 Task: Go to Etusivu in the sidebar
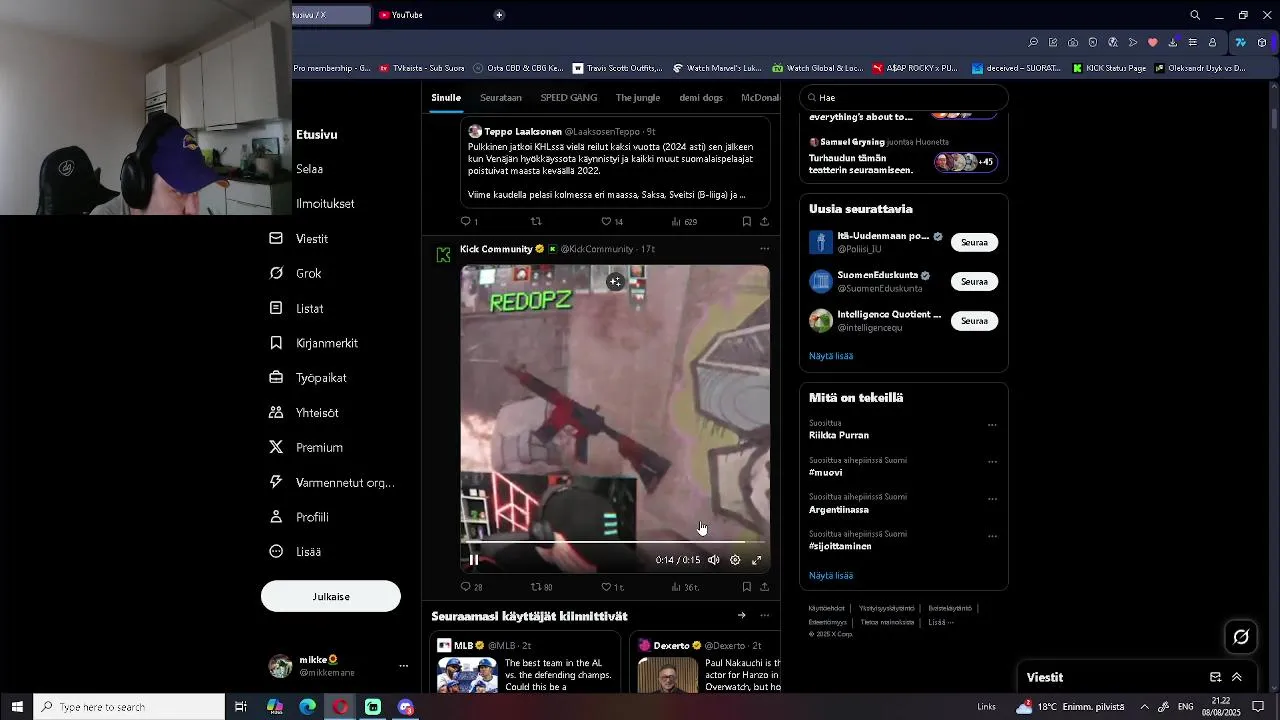tap(316, 135)
